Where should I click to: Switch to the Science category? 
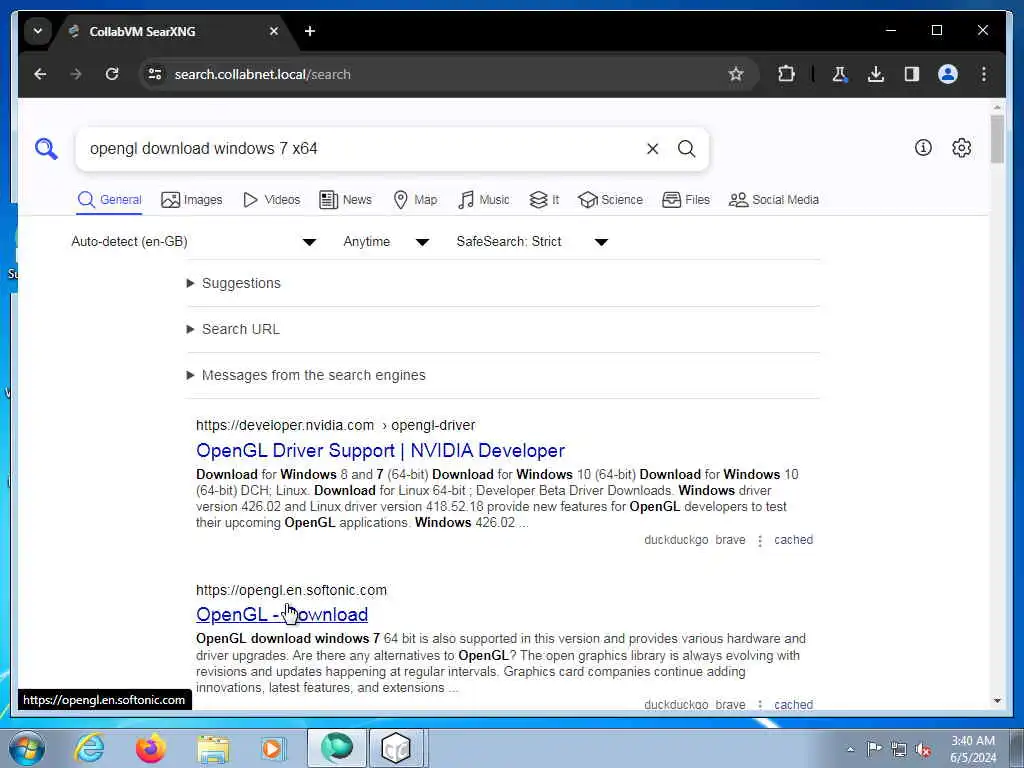point(611,200)
